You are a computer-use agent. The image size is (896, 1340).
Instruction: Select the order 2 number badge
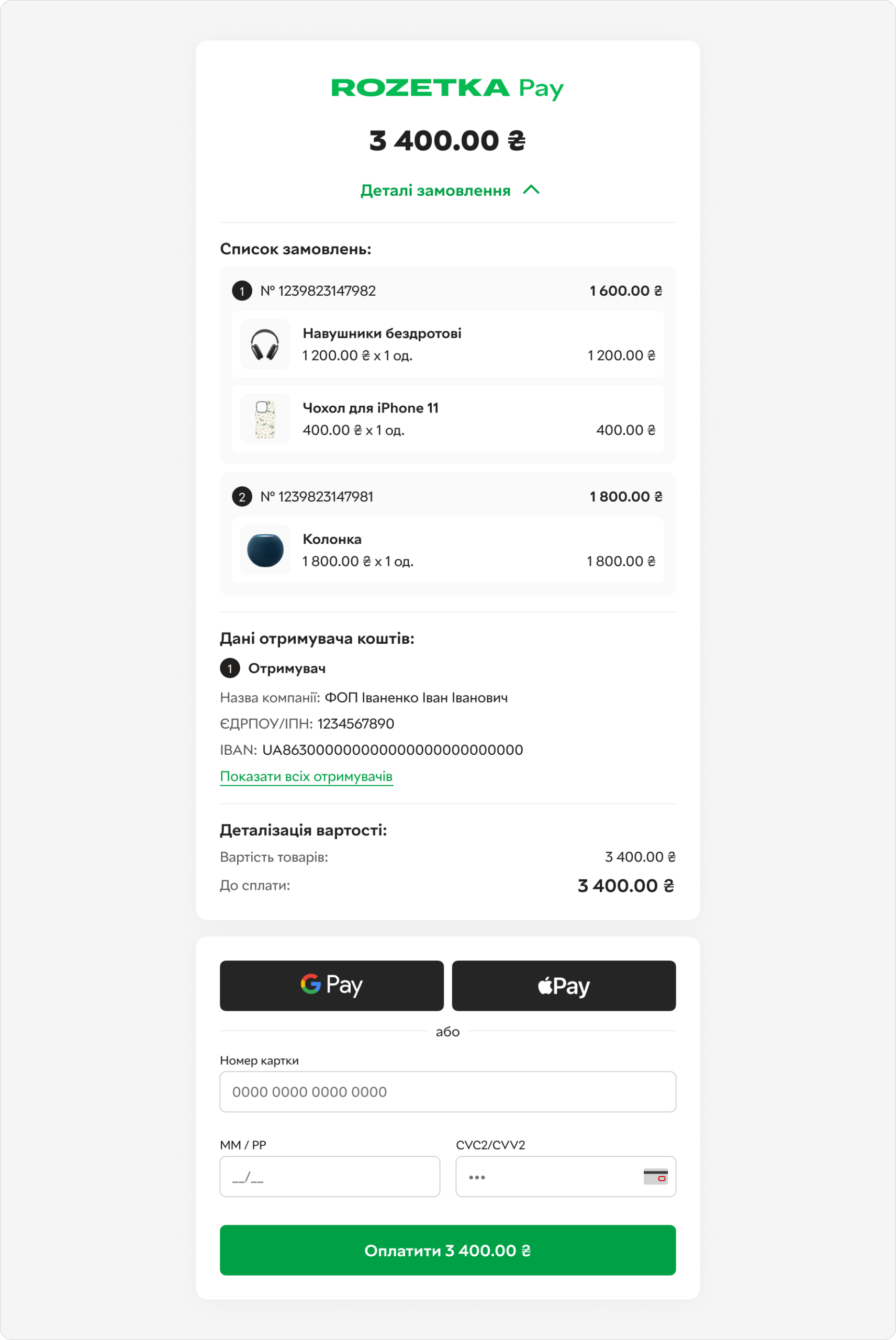[242, 497]
